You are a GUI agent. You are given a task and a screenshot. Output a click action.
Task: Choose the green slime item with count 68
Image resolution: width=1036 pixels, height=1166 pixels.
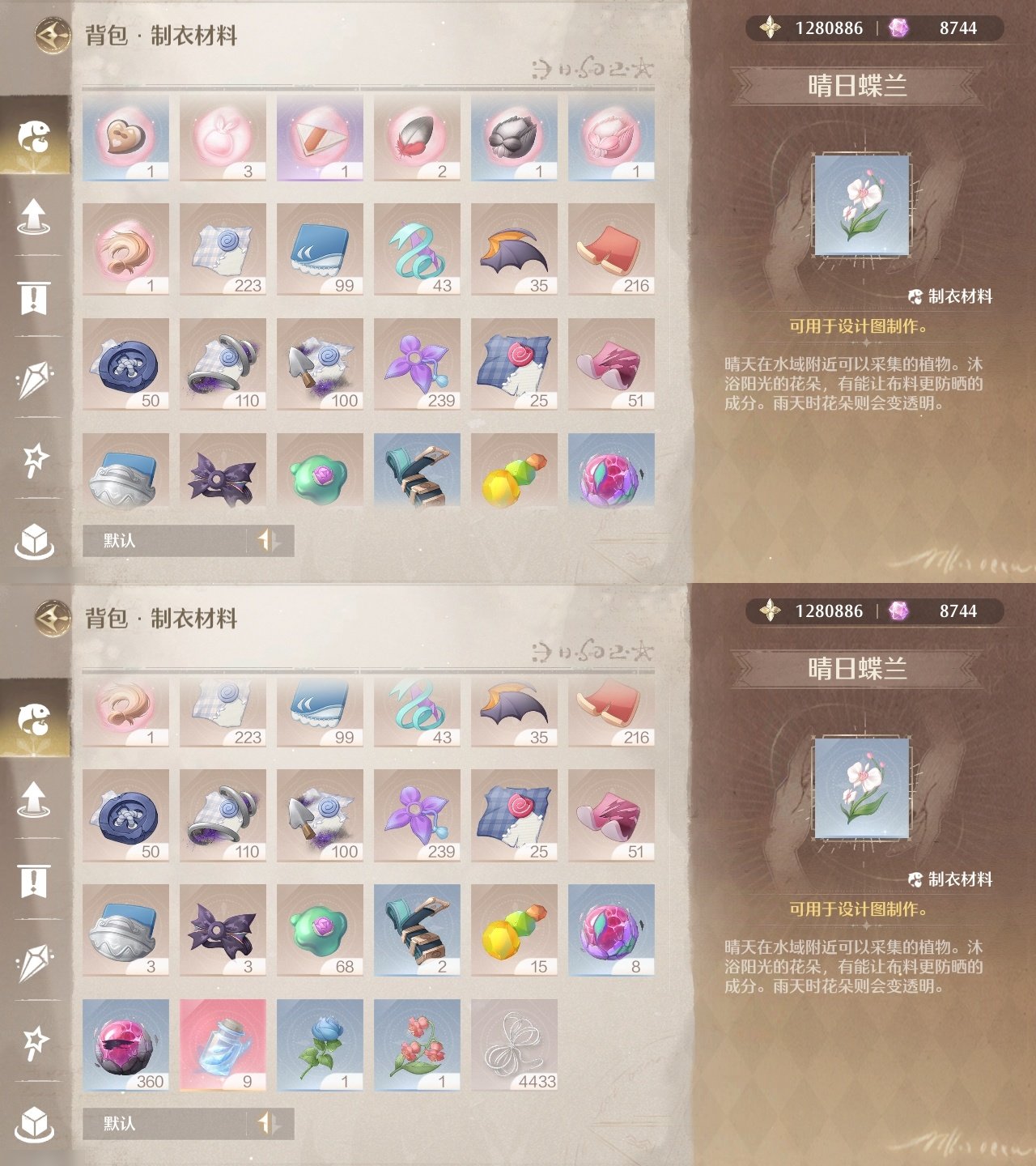pos(320,930)
